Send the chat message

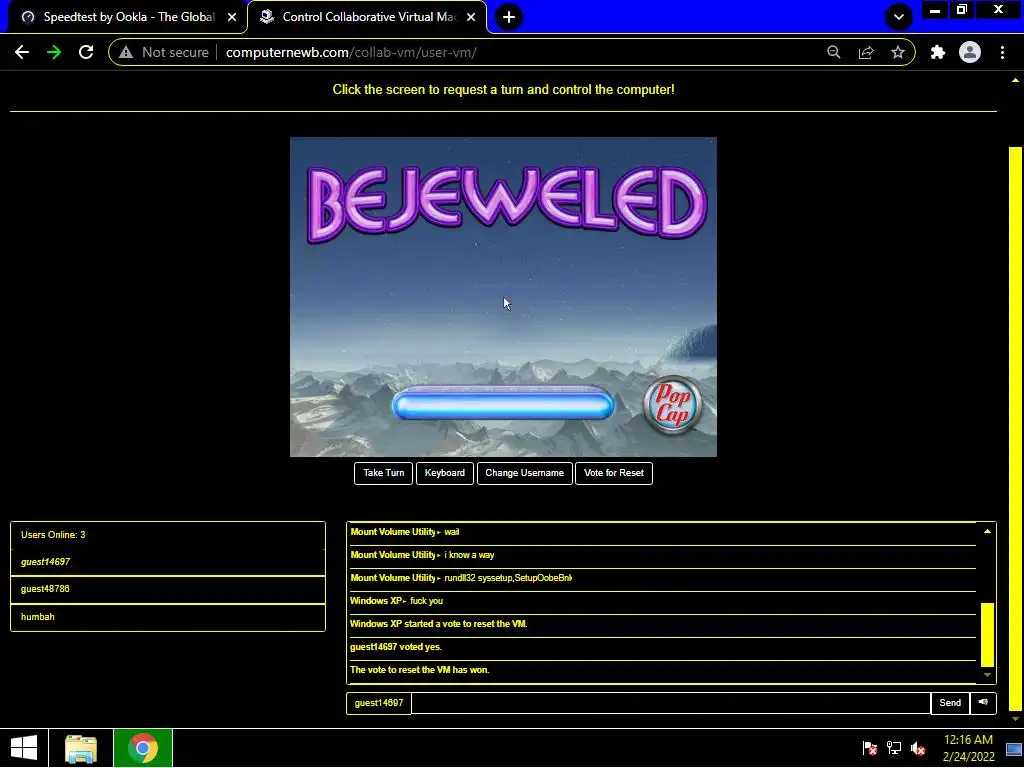(950, 703)
